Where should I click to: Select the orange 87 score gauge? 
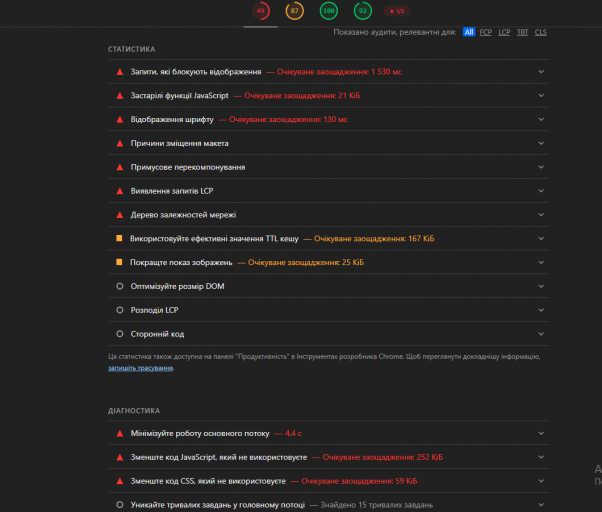pos(294,11)
